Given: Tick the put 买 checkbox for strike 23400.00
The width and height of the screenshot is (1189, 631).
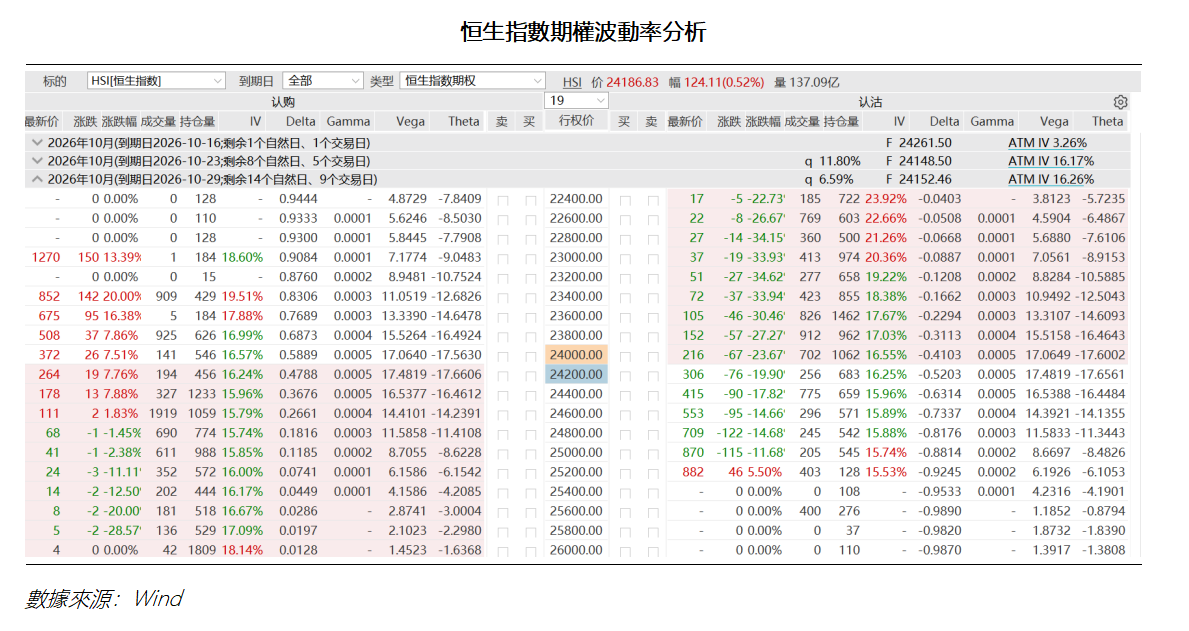Looking at the screenshot, I should tap(625, 298).
